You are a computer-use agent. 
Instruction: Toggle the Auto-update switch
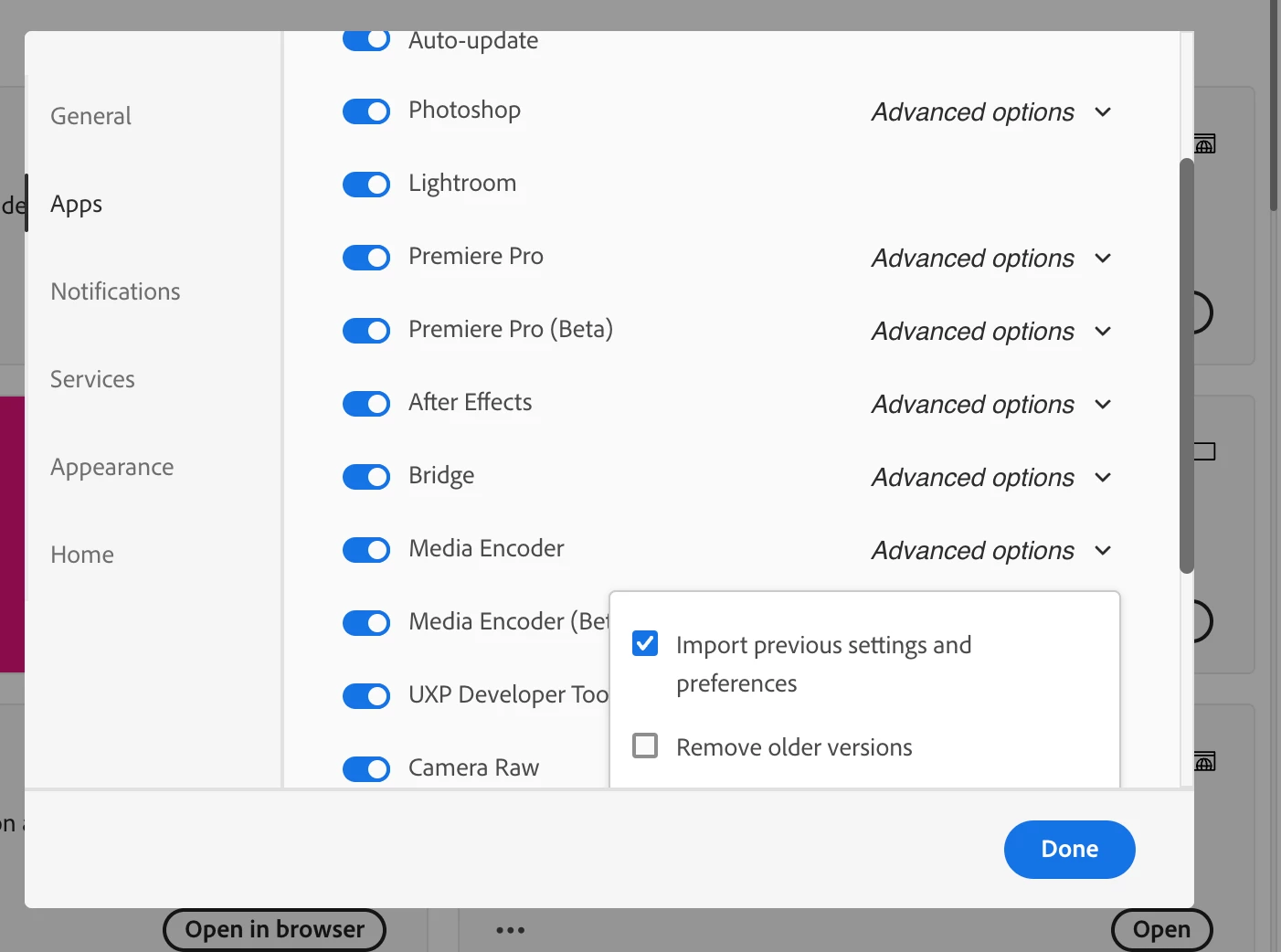tap(366, 40)
